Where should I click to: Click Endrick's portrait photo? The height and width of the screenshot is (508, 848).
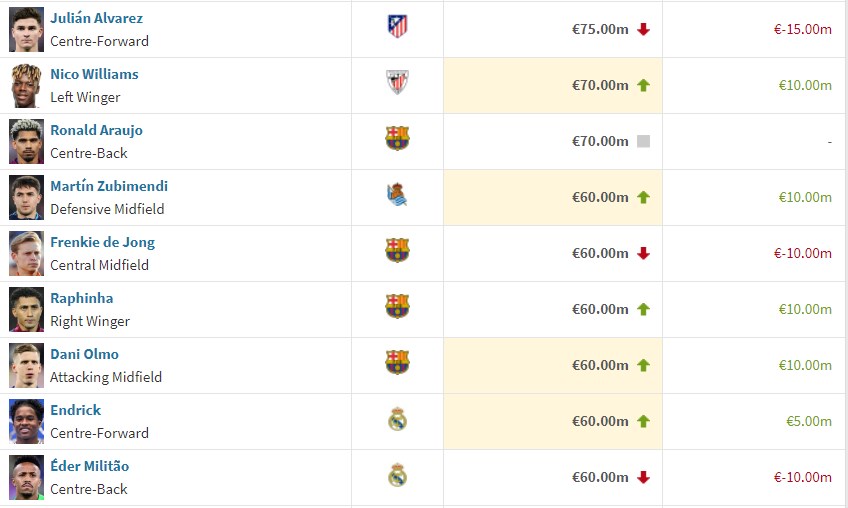26,421
